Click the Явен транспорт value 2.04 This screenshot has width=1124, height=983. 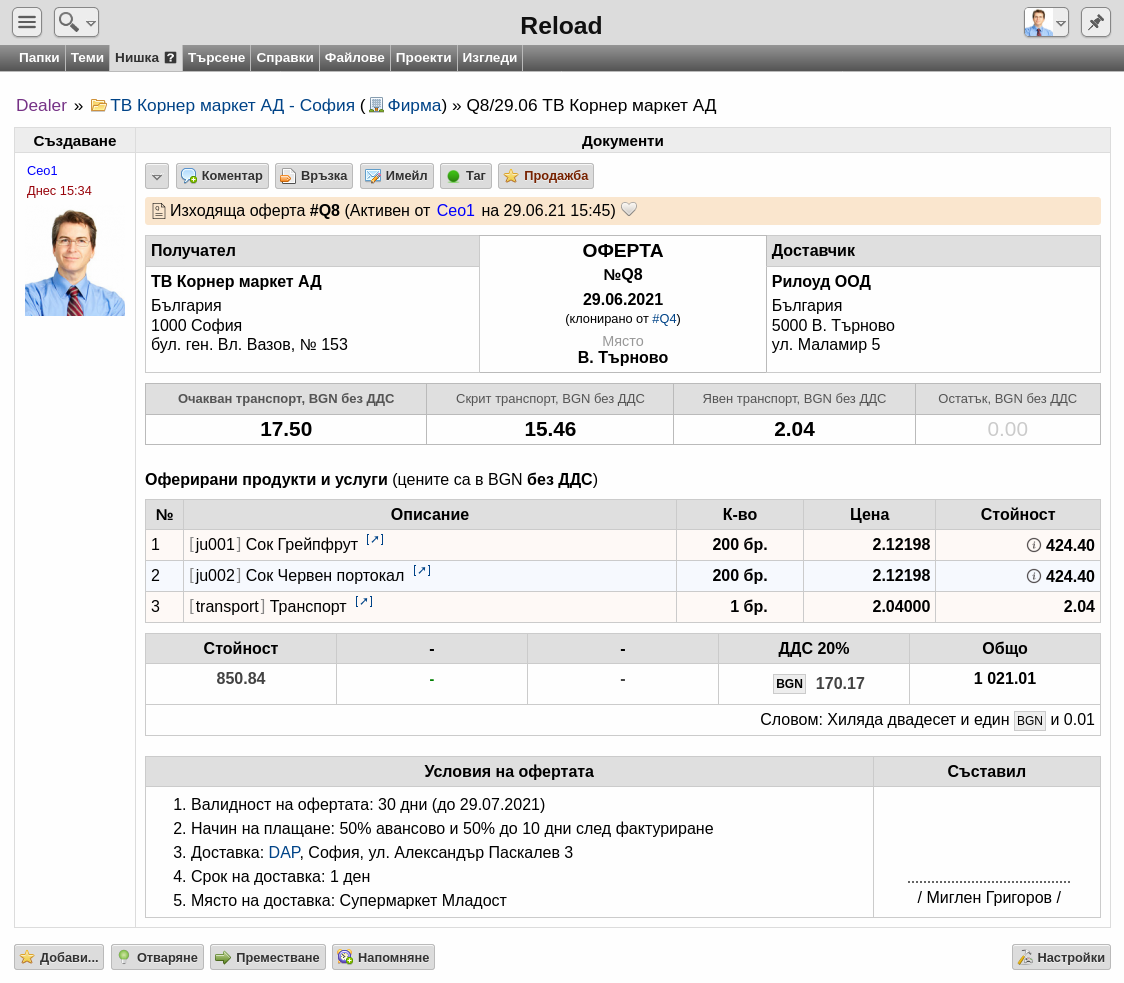[x=794, y=429]
